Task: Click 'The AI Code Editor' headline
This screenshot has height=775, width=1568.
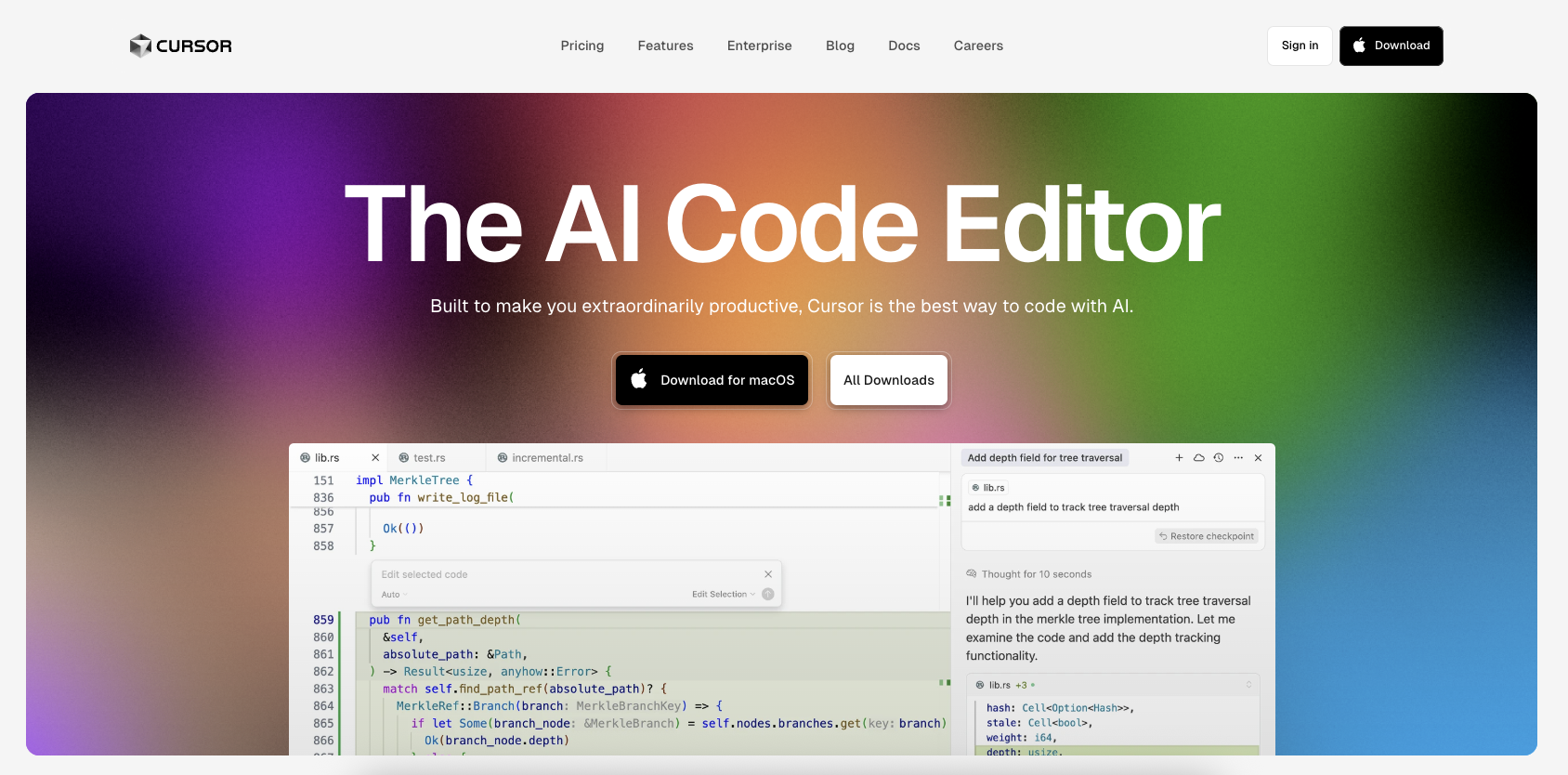Action: tap(782, 224)
